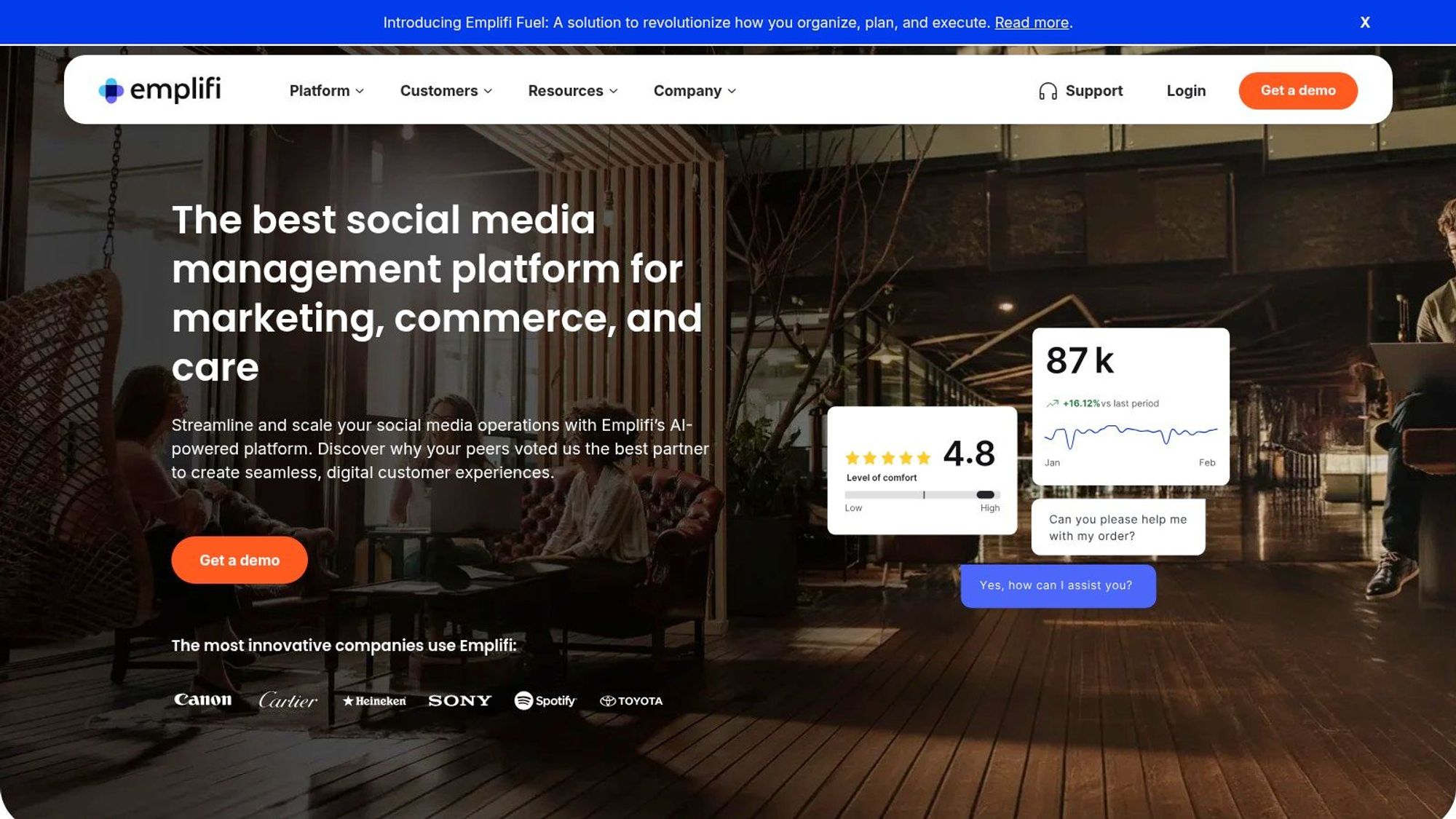Click the header Get a demo button
1456x819 pixels.
pos(1298,91)
